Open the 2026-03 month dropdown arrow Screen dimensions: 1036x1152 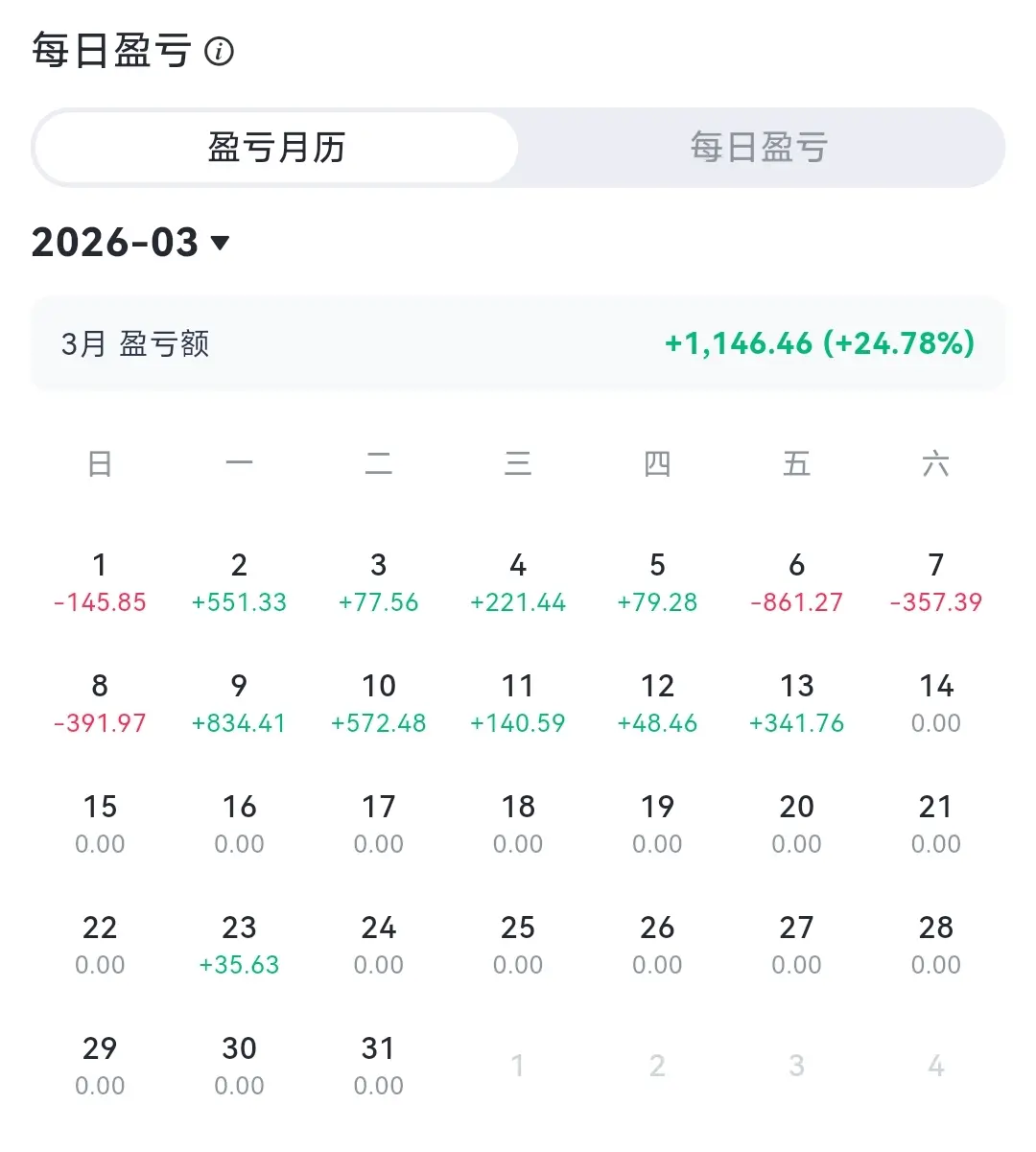(220, 243)
